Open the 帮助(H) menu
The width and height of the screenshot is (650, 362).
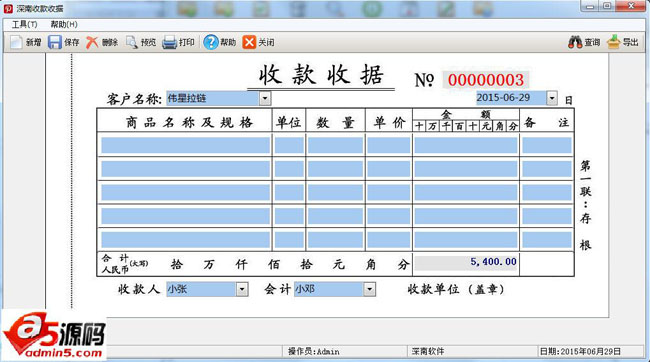tap(64, 24)
